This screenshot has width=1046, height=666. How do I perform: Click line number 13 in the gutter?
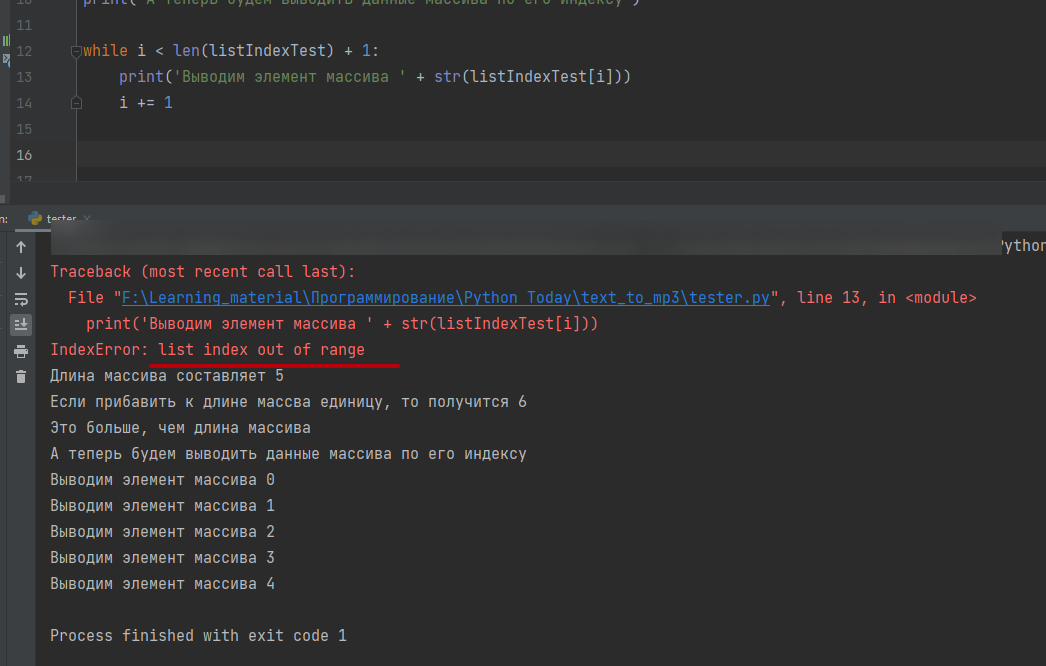tap(25, 77)
